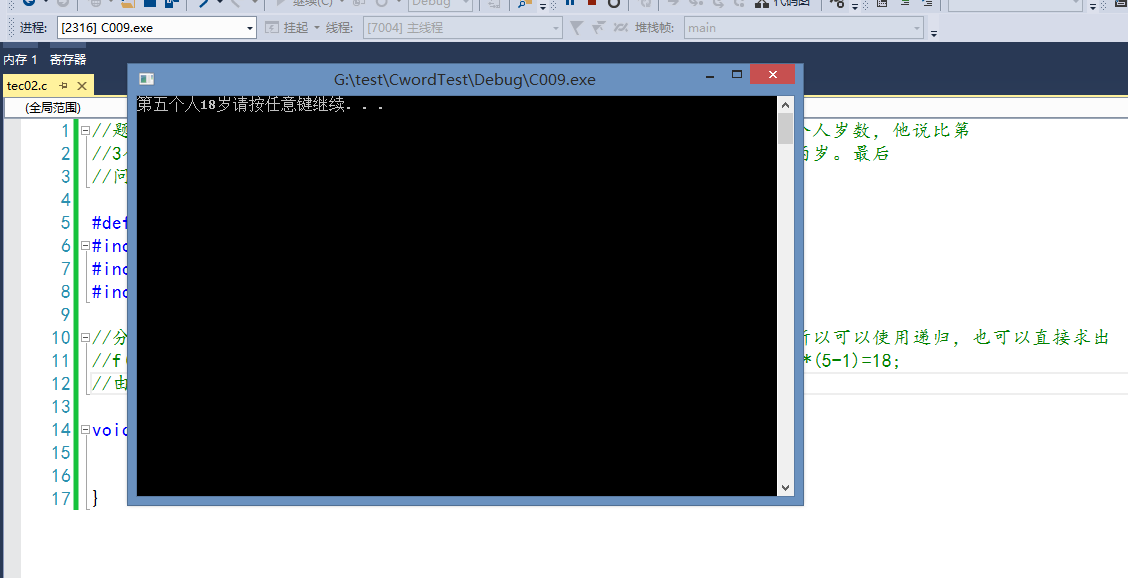Screen dimensions: 1128x578
Task: Click the #def text on line 5
Action: tap(110, 223)
